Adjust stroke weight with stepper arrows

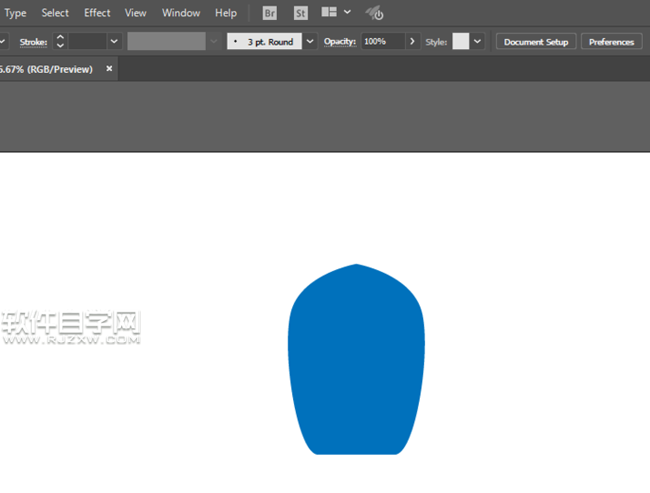(x=60, y=42)
